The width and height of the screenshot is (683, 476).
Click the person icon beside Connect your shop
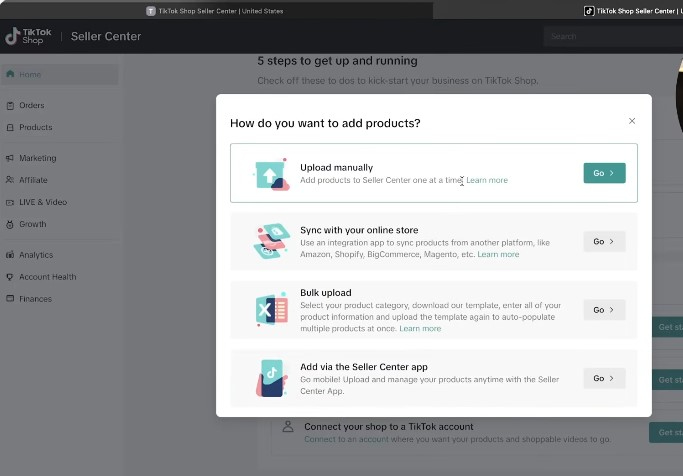(287, 426)
